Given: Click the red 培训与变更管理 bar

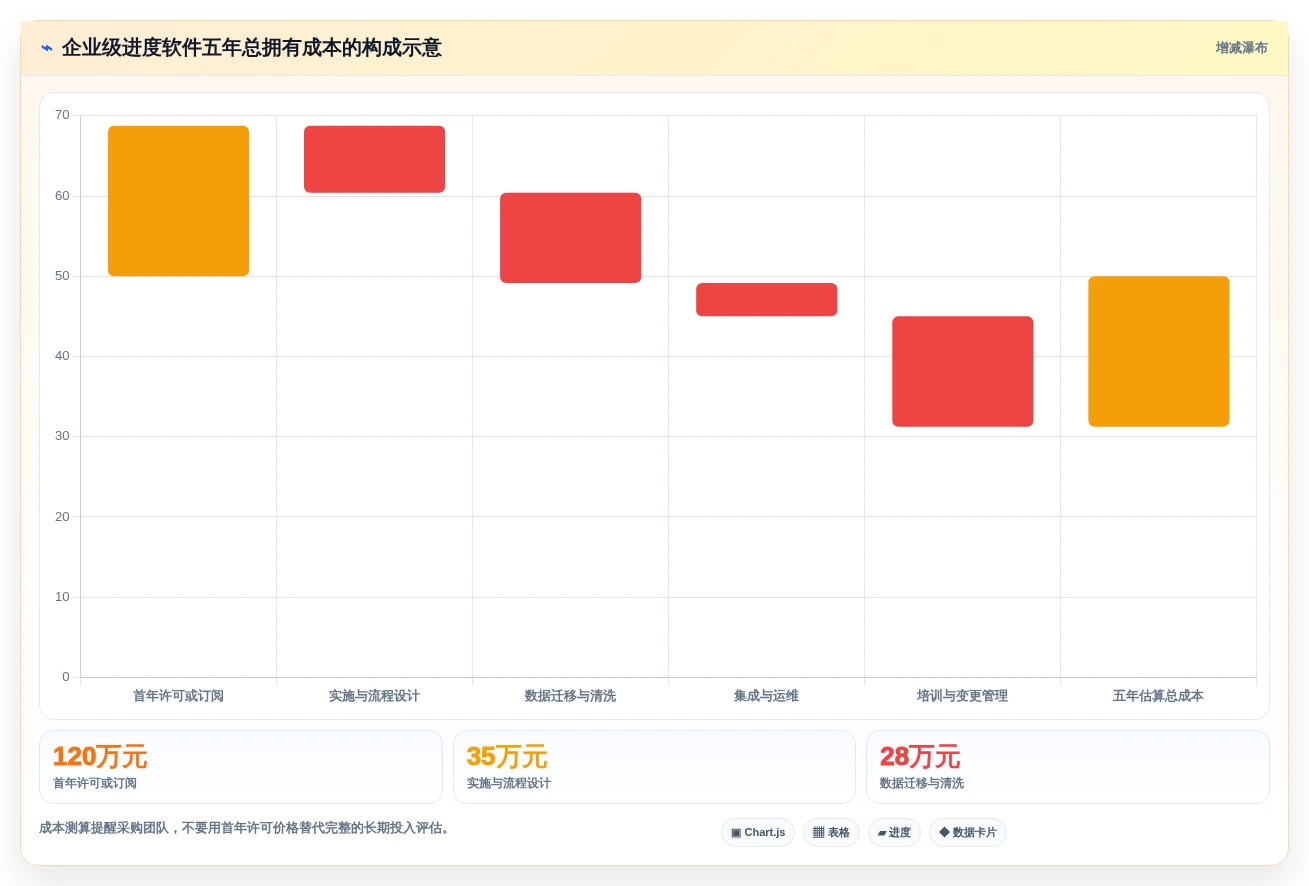Looking at the screenshot, I should (962, 372).
